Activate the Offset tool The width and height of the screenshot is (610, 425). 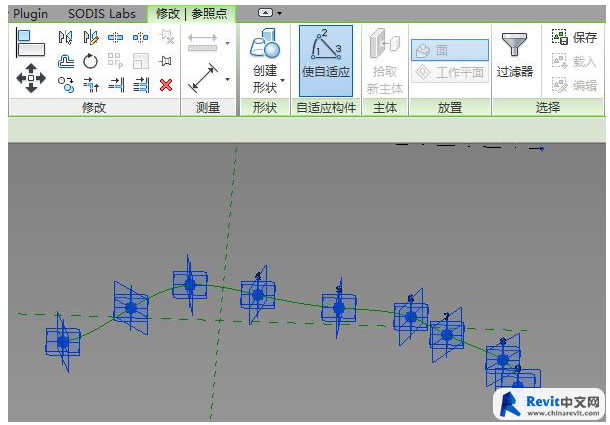pos(66,61)
